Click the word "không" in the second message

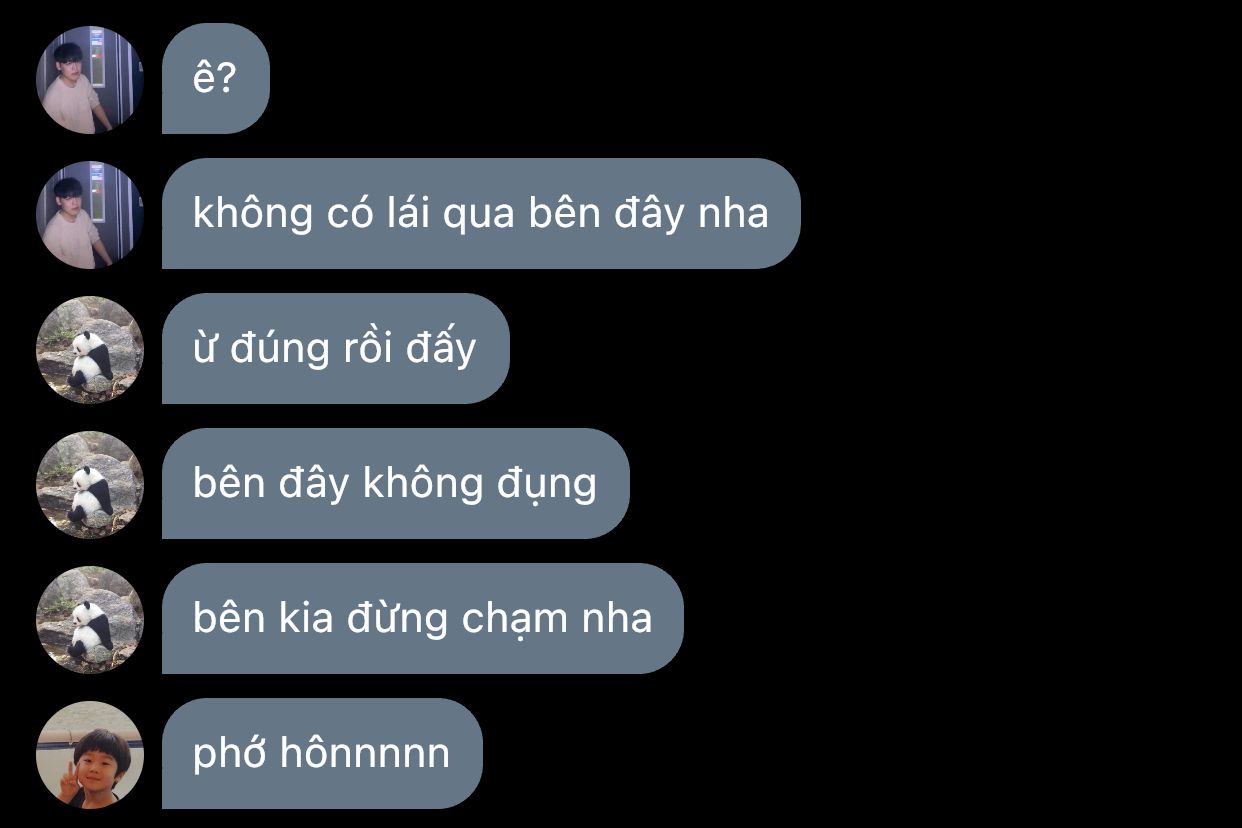253,215
